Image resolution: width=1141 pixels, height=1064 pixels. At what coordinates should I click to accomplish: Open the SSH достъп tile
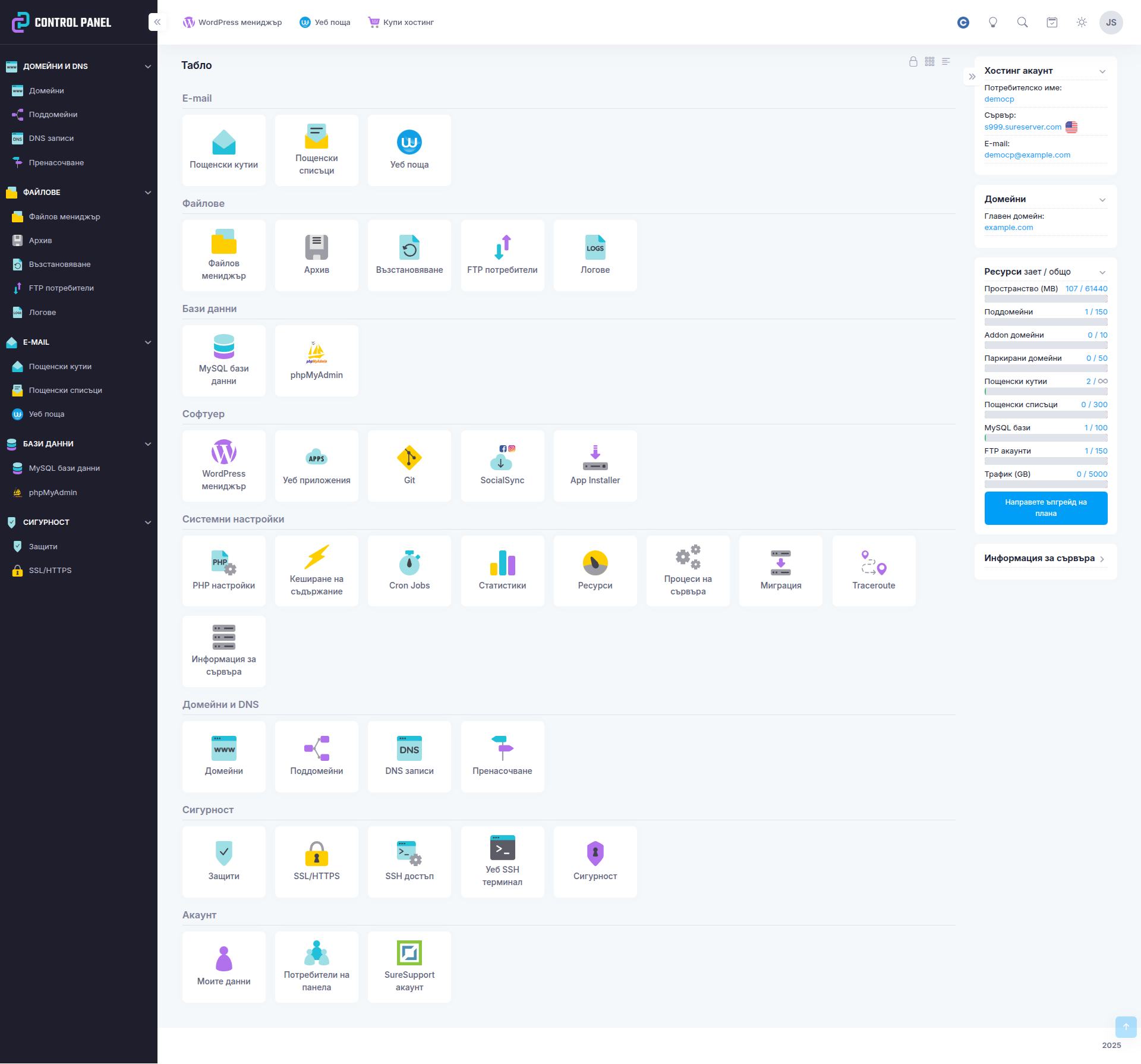point(409,862)
